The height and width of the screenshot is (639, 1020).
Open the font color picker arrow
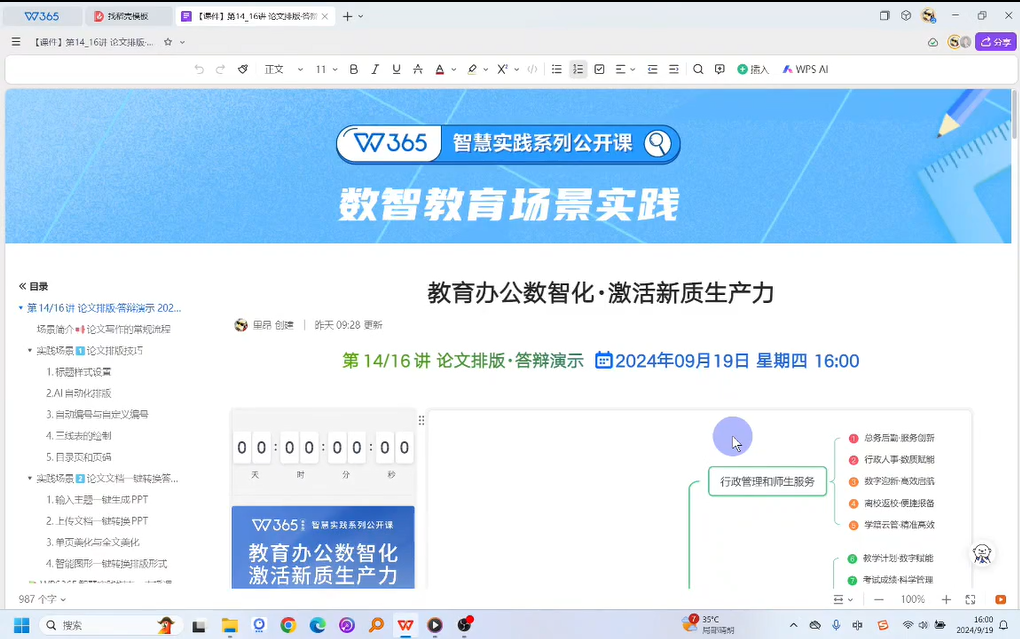point(454,70)
